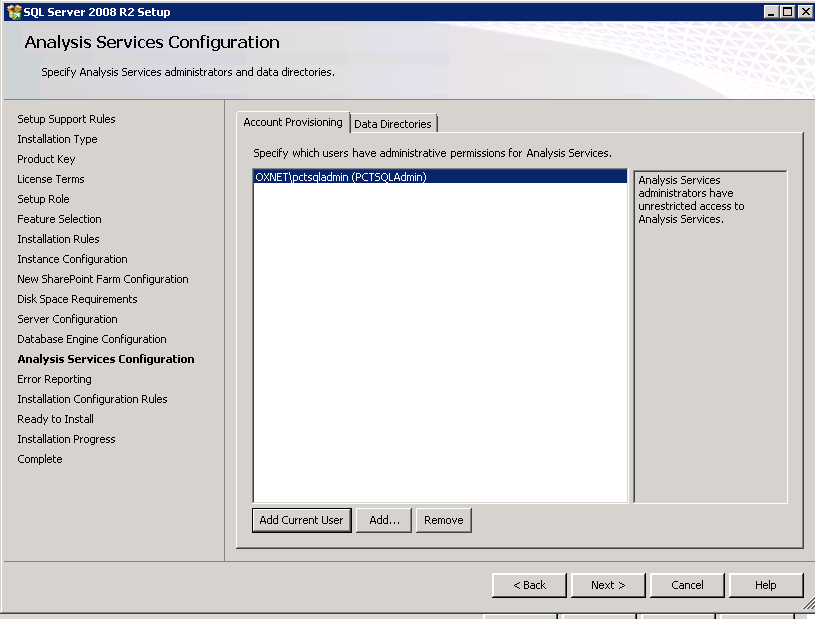Click Installation Configuration Rules step
The width and height of the screenshot is (815, 619).
tap(92, 399)
